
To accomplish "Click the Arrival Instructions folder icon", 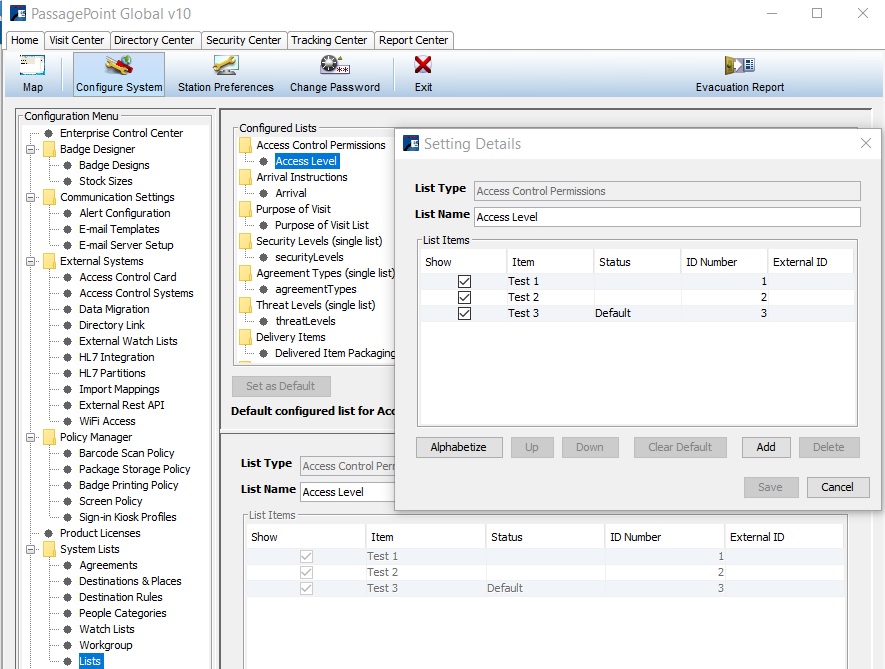I will click(245, 177).
